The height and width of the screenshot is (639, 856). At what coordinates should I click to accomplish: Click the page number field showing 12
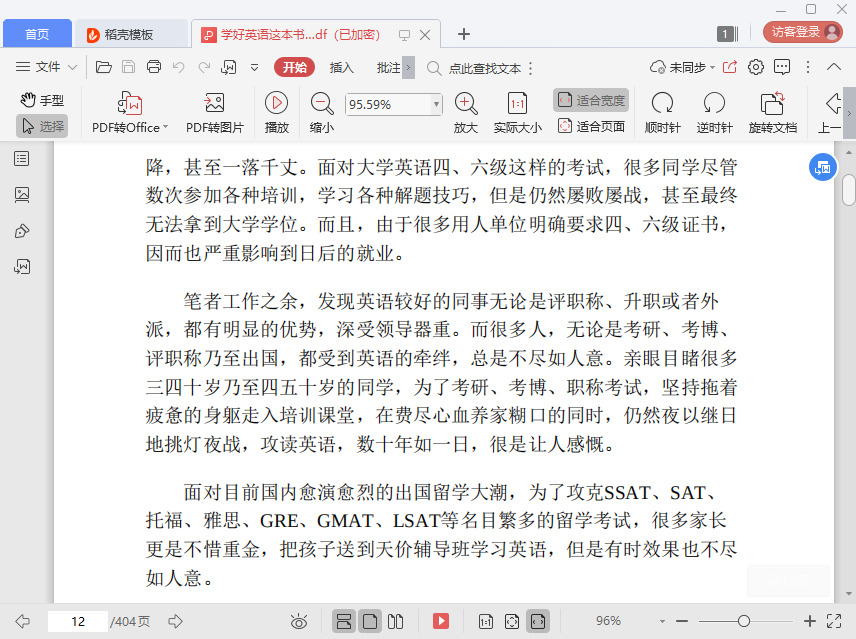(78, 621)
